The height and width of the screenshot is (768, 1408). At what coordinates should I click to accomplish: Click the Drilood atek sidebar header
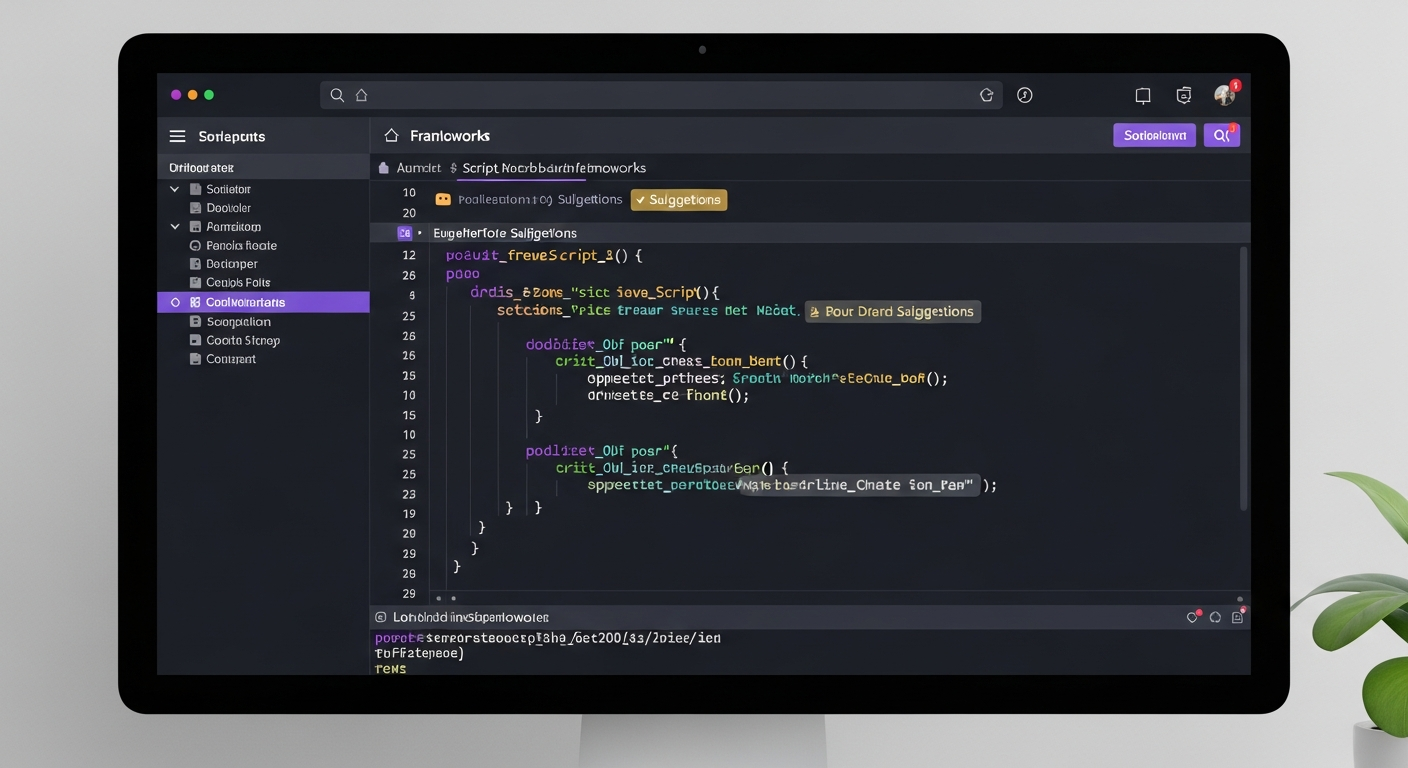(263, 167)
